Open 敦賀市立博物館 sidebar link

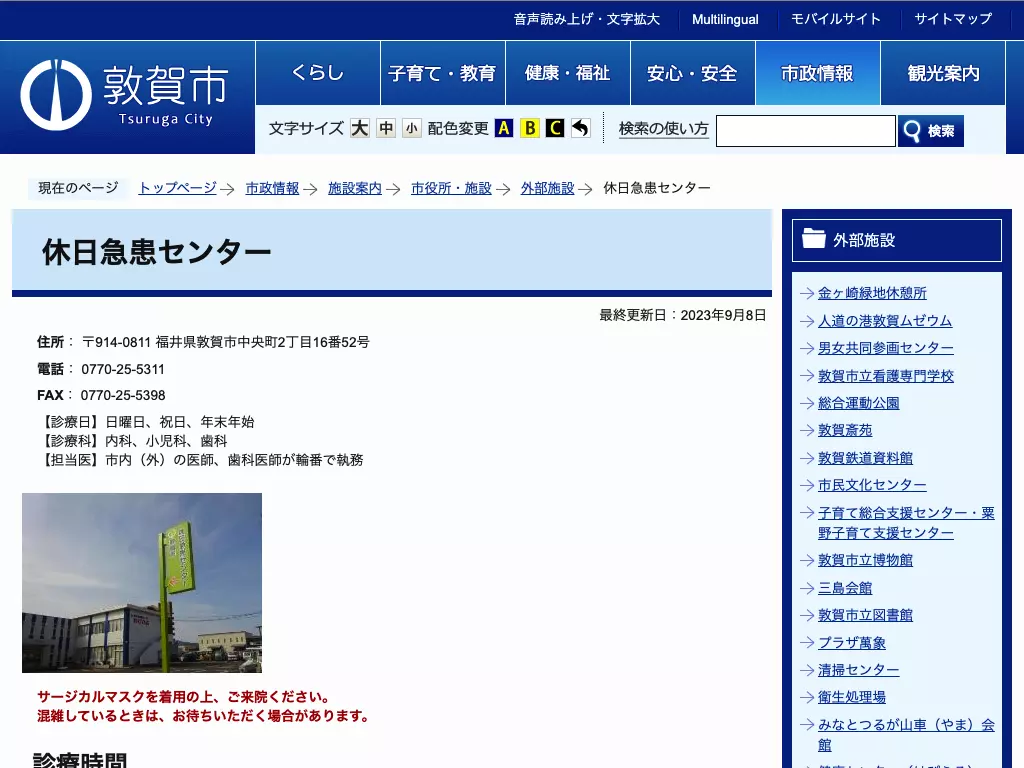click(865, 560)
